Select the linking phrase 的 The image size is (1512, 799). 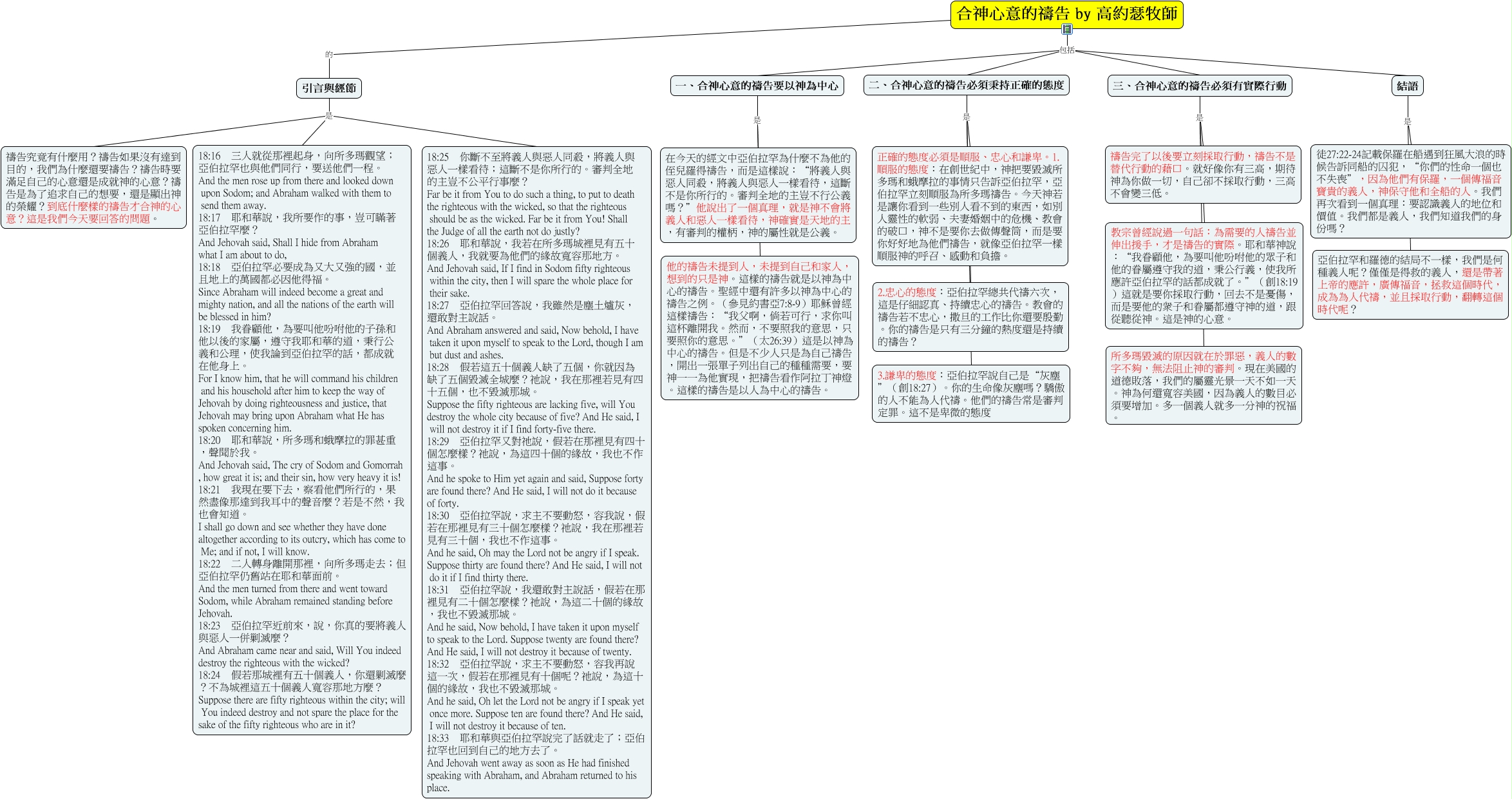329,55
